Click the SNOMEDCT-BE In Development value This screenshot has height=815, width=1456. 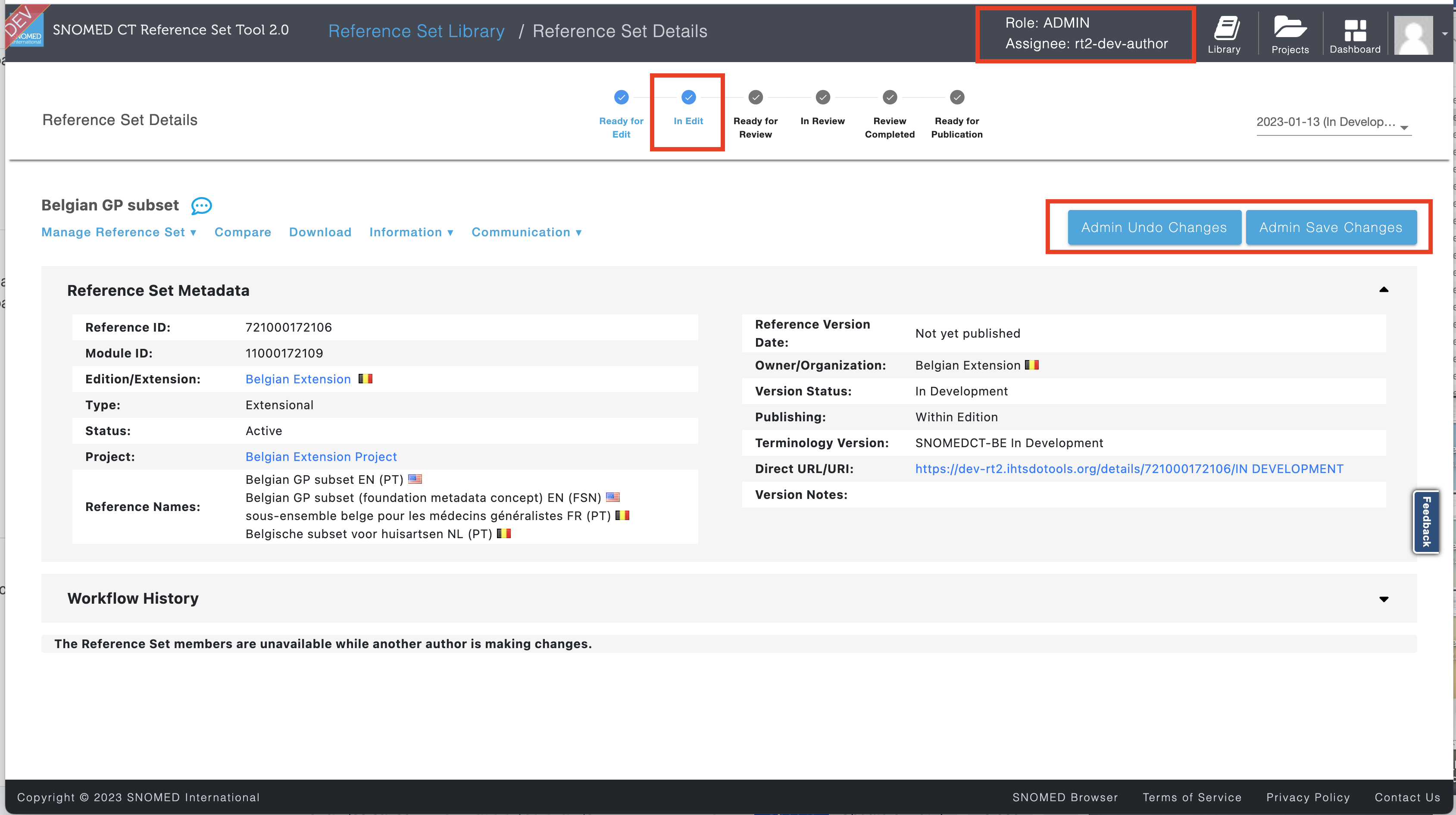coord(1009,443)
